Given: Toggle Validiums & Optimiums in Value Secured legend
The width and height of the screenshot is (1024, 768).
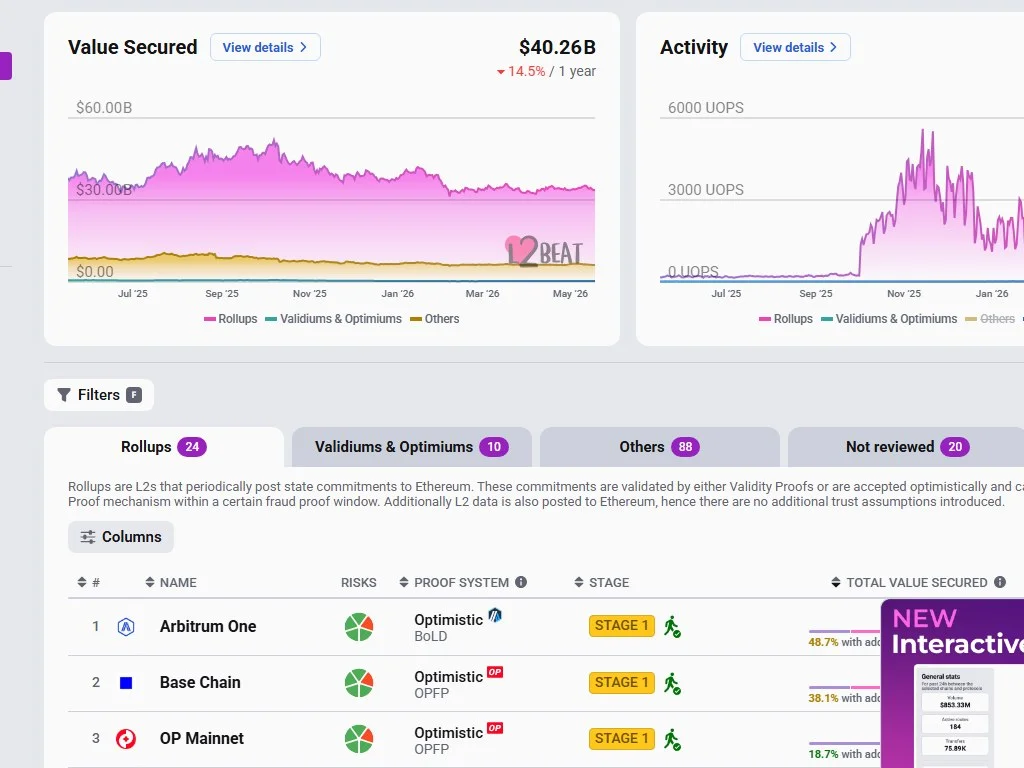Looking at the screenshot, I should click(x=334, y=319).
